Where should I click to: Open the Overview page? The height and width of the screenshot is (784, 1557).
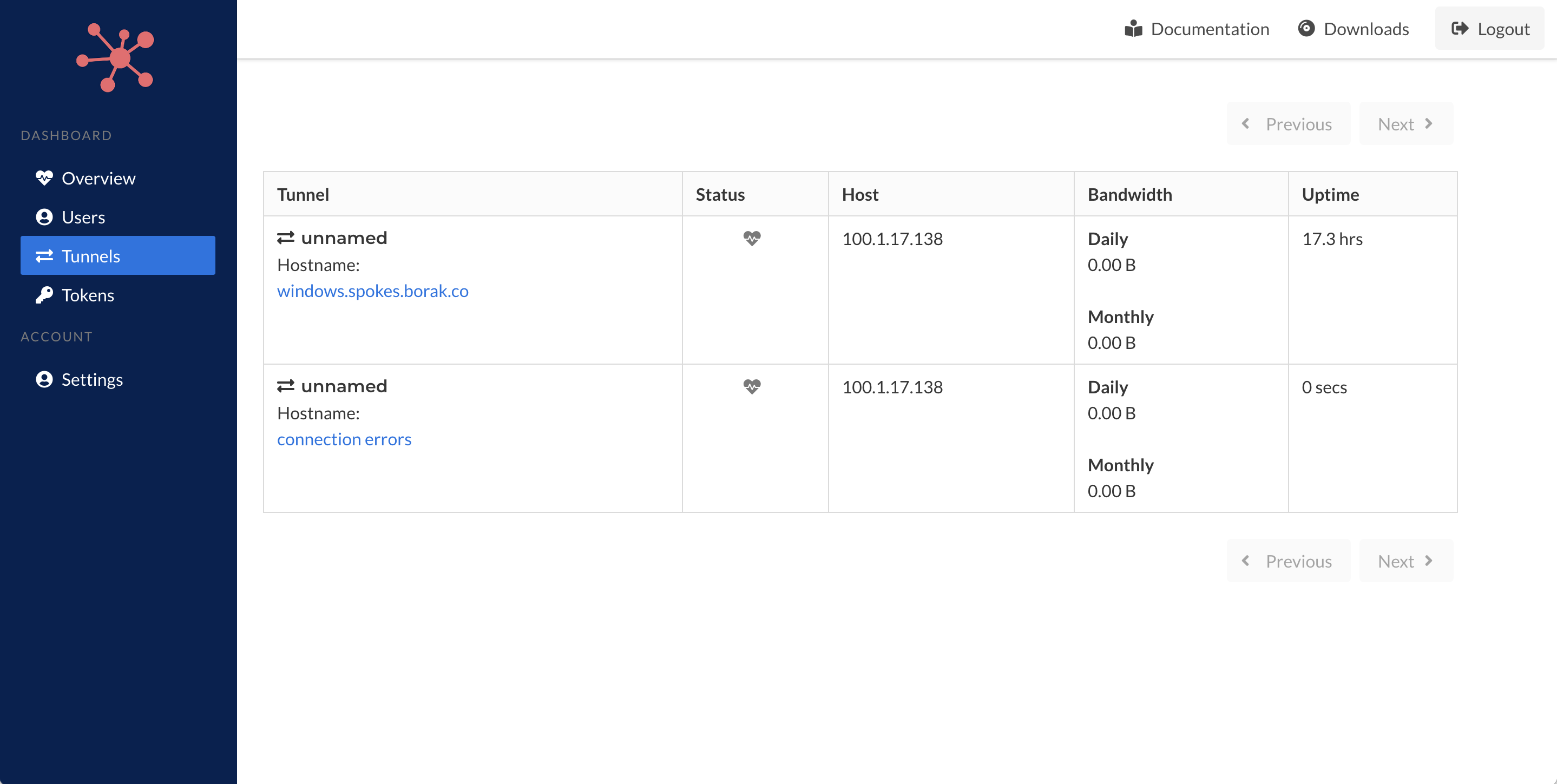[118, 179]
